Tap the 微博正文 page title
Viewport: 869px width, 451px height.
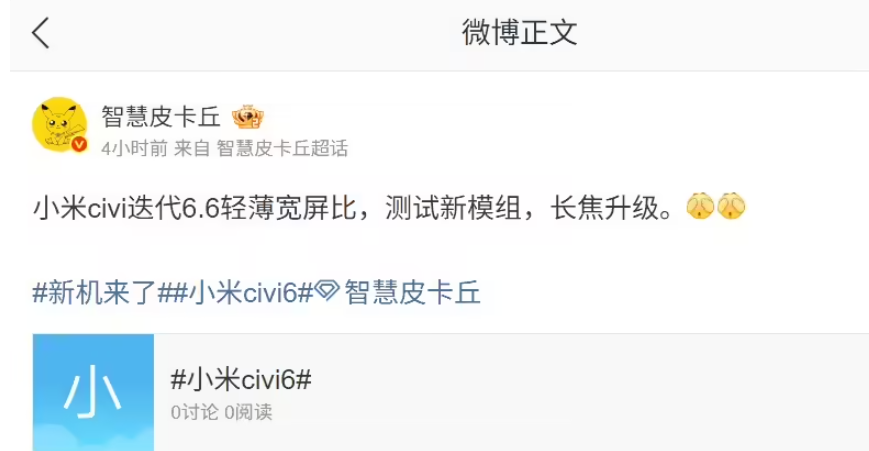point(519,32)
